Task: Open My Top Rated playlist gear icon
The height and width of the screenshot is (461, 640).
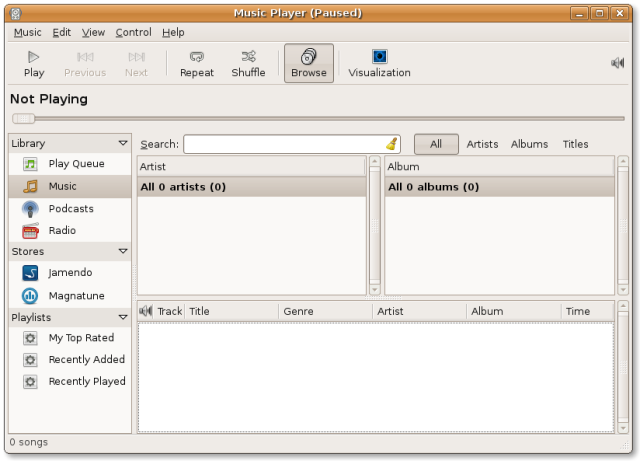Action: (x=30, y=338)
